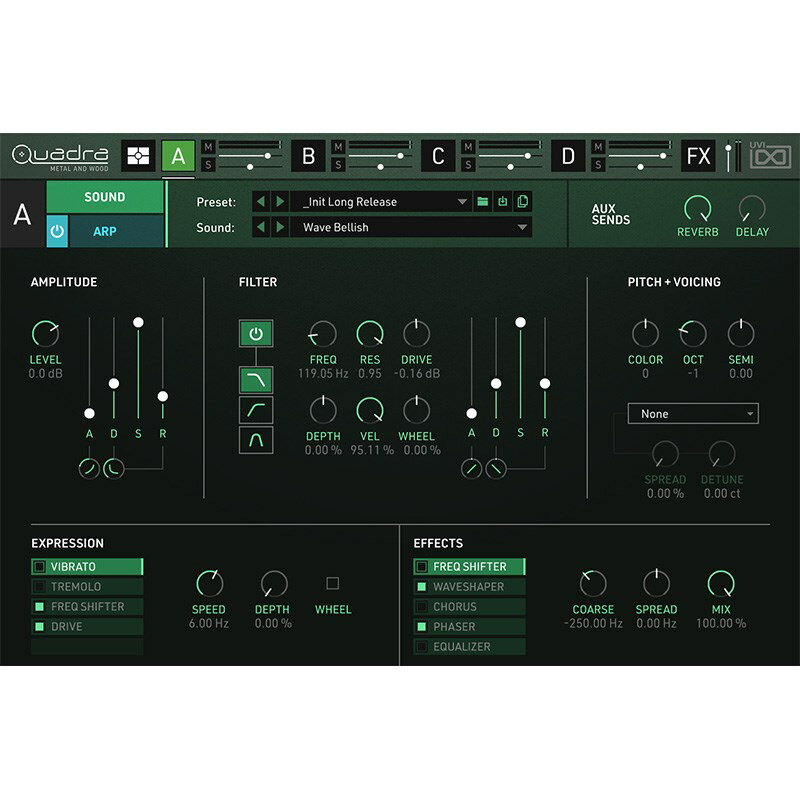Click the preset folder browse icon
This screenshot has width=800, height=800.
pyautogui.click(x=483, y=202)
